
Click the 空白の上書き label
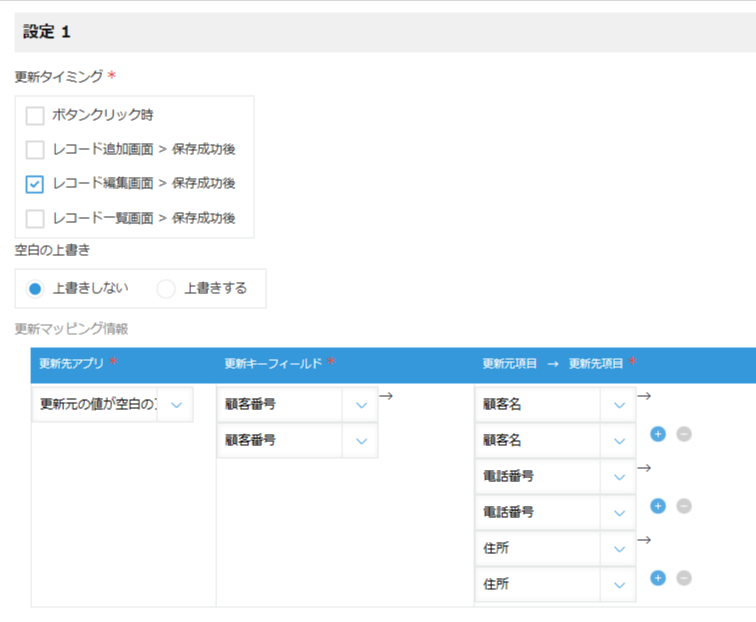click(52, 250)
